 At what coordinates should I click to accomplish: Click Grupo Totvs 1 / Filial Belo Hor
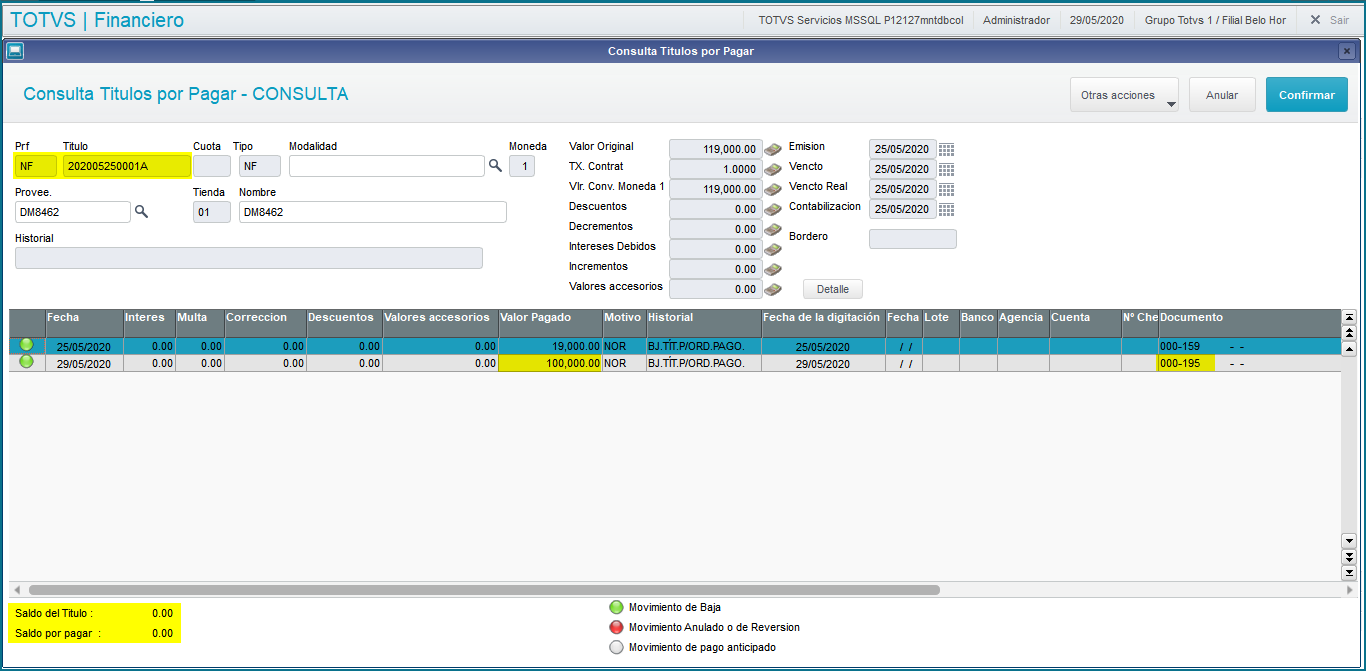tap(1215, 20)
